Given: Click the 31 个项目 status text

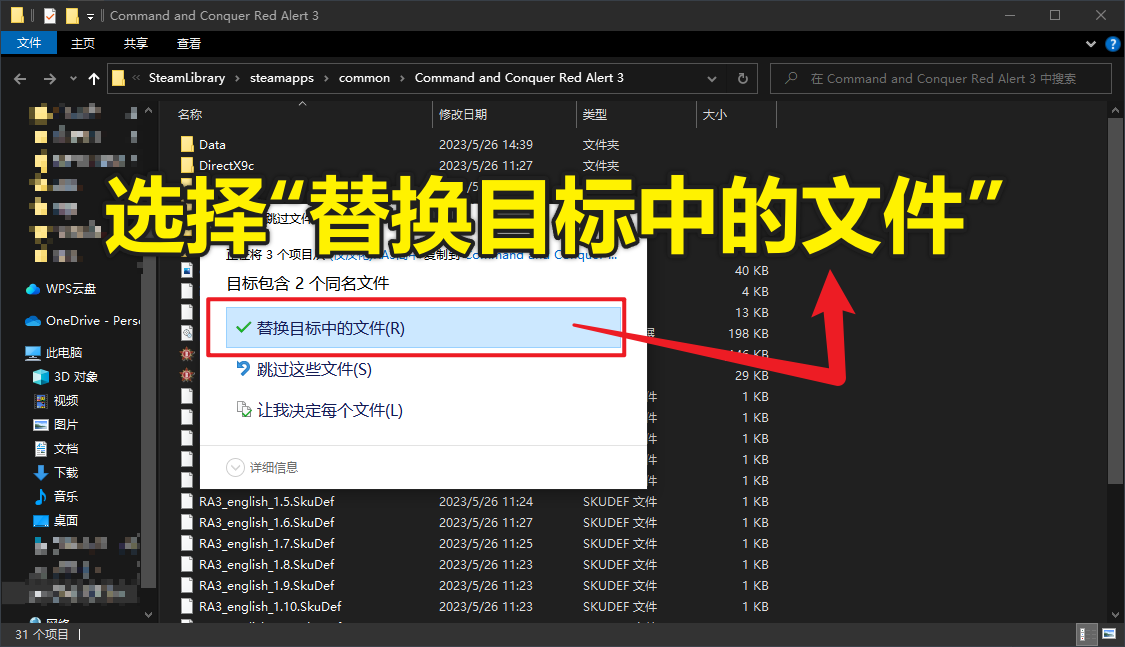Looking at the screenshot, I should pos(42,634).
